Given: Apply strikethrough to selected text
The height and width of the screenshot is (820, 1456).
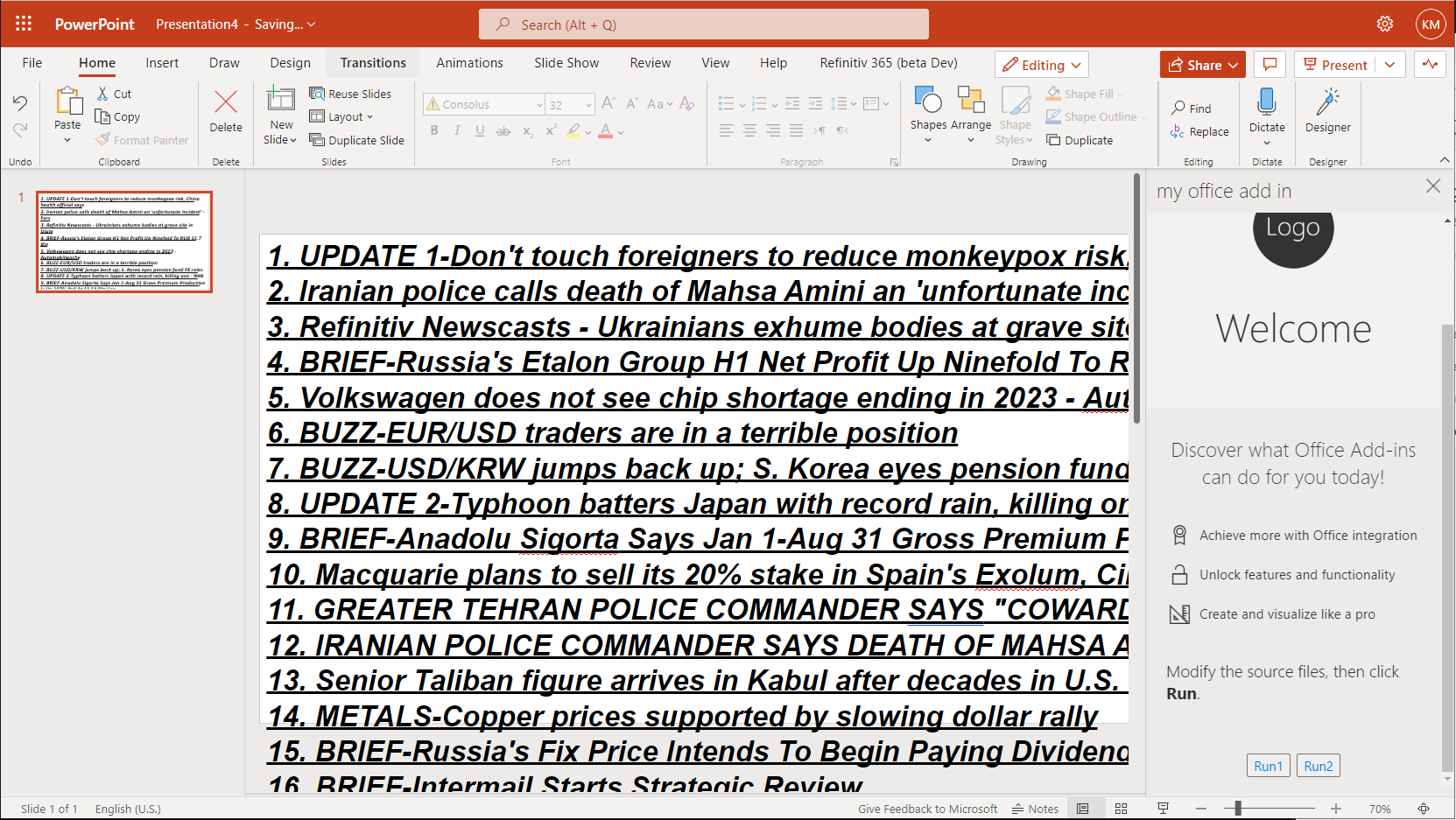Looking at the screenshot, I should pos(502,130).
